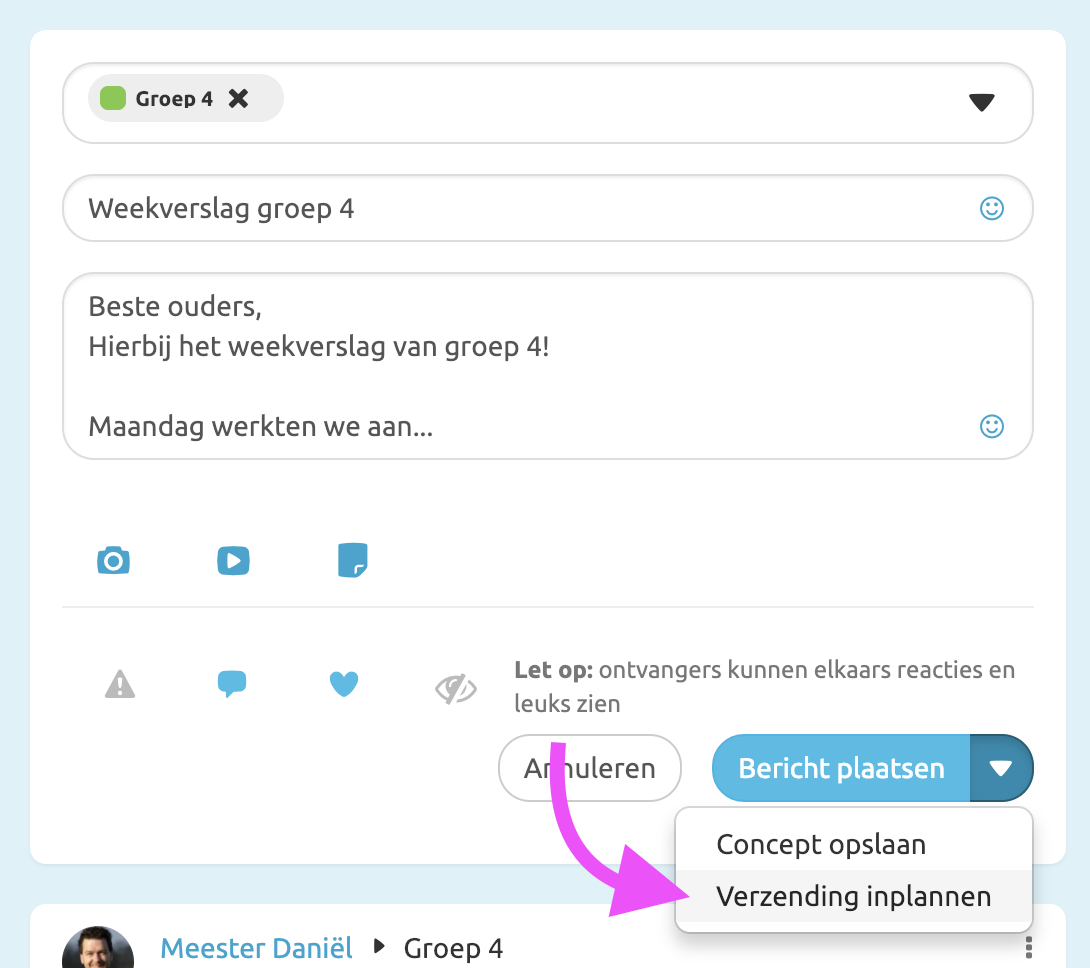Toggle the hidden-eye visibility icon
This screenshot has width=1090, height=968.
[455, 685]
